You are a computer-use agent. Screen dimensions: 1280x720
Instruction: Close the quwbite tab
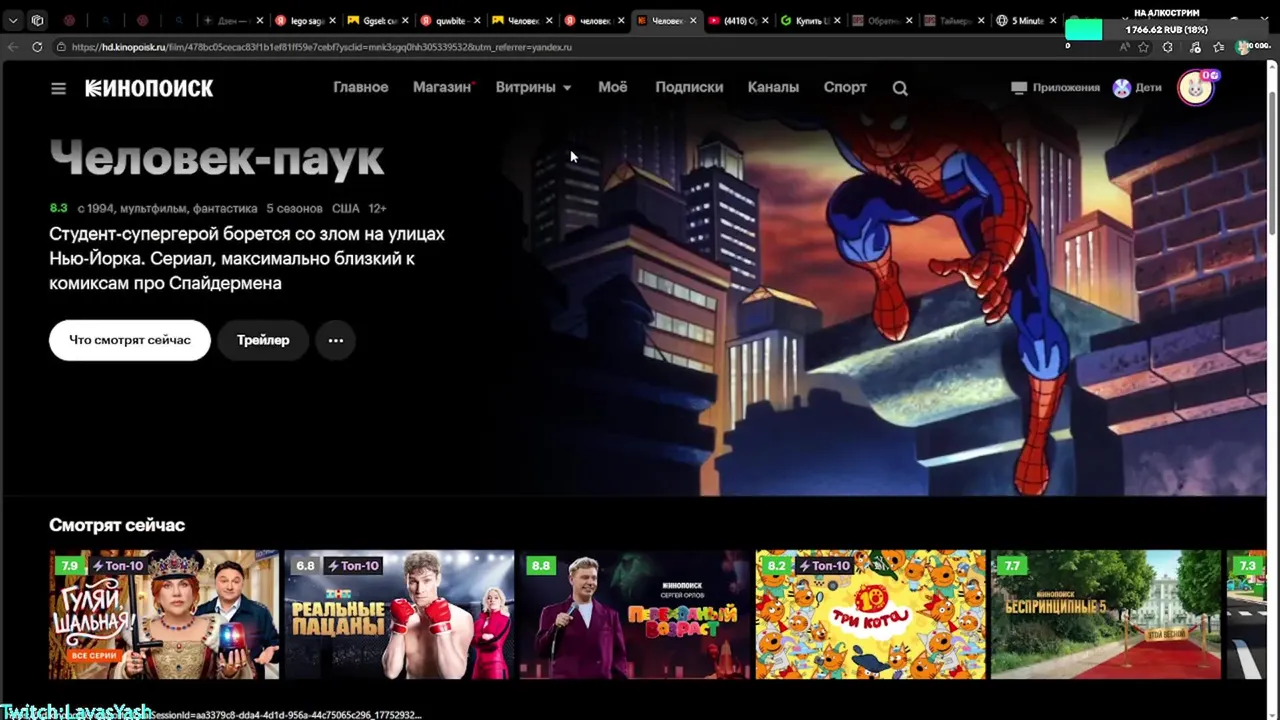[477, 20]
